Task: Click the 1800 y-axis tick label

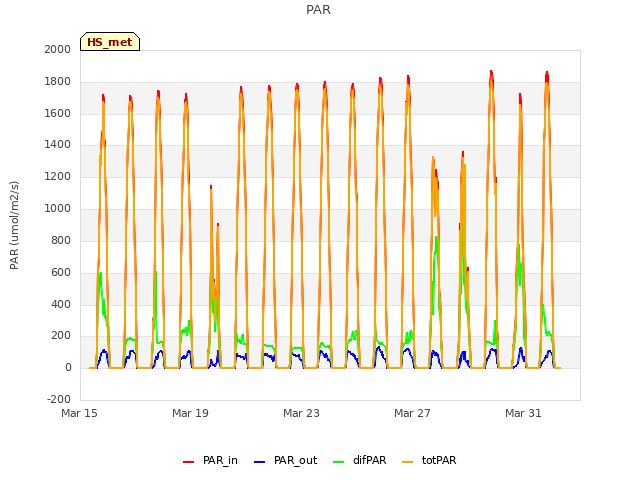Action: click(58, 82)
